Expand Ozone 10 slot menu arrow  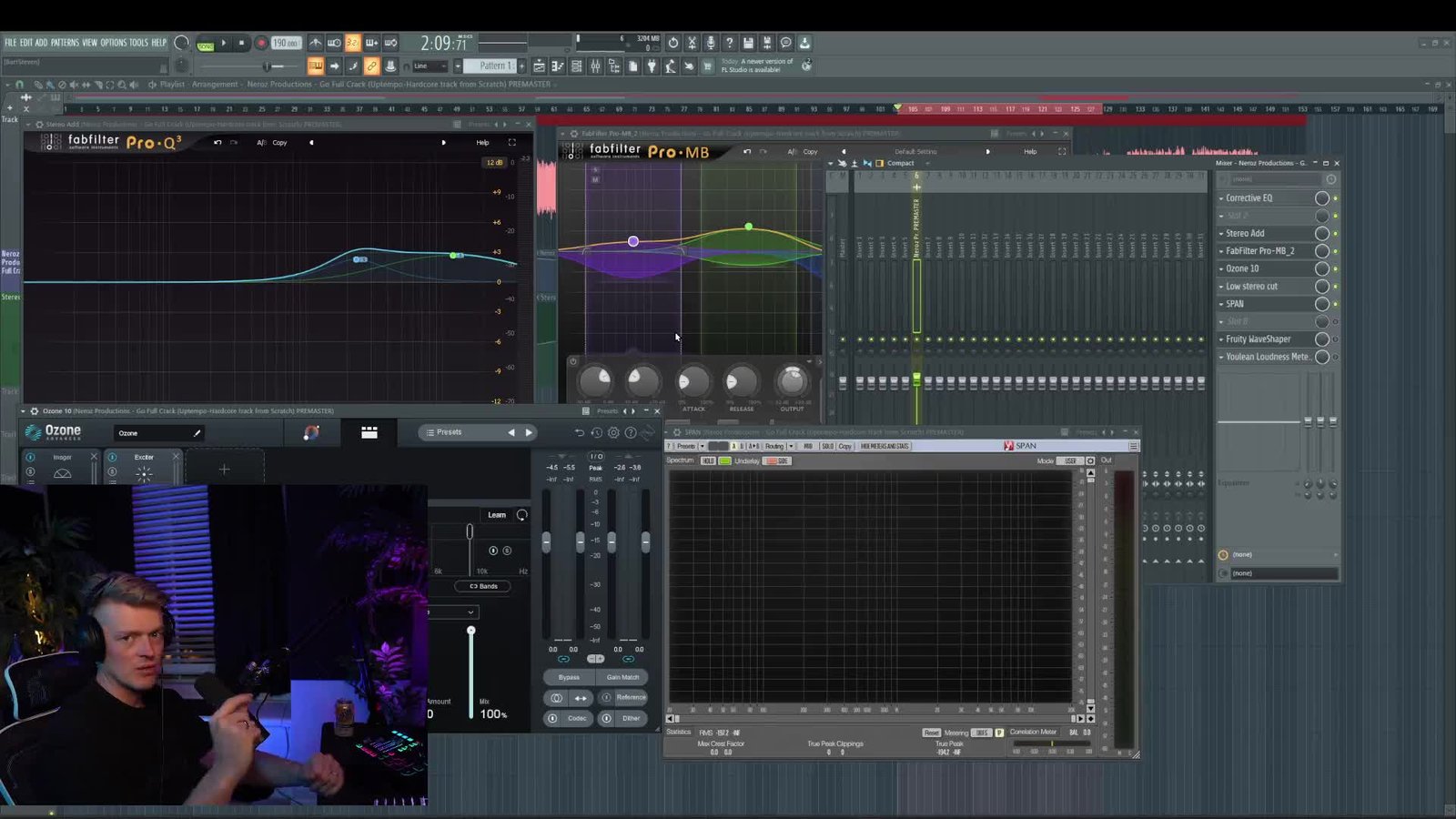pos(1221,268)
